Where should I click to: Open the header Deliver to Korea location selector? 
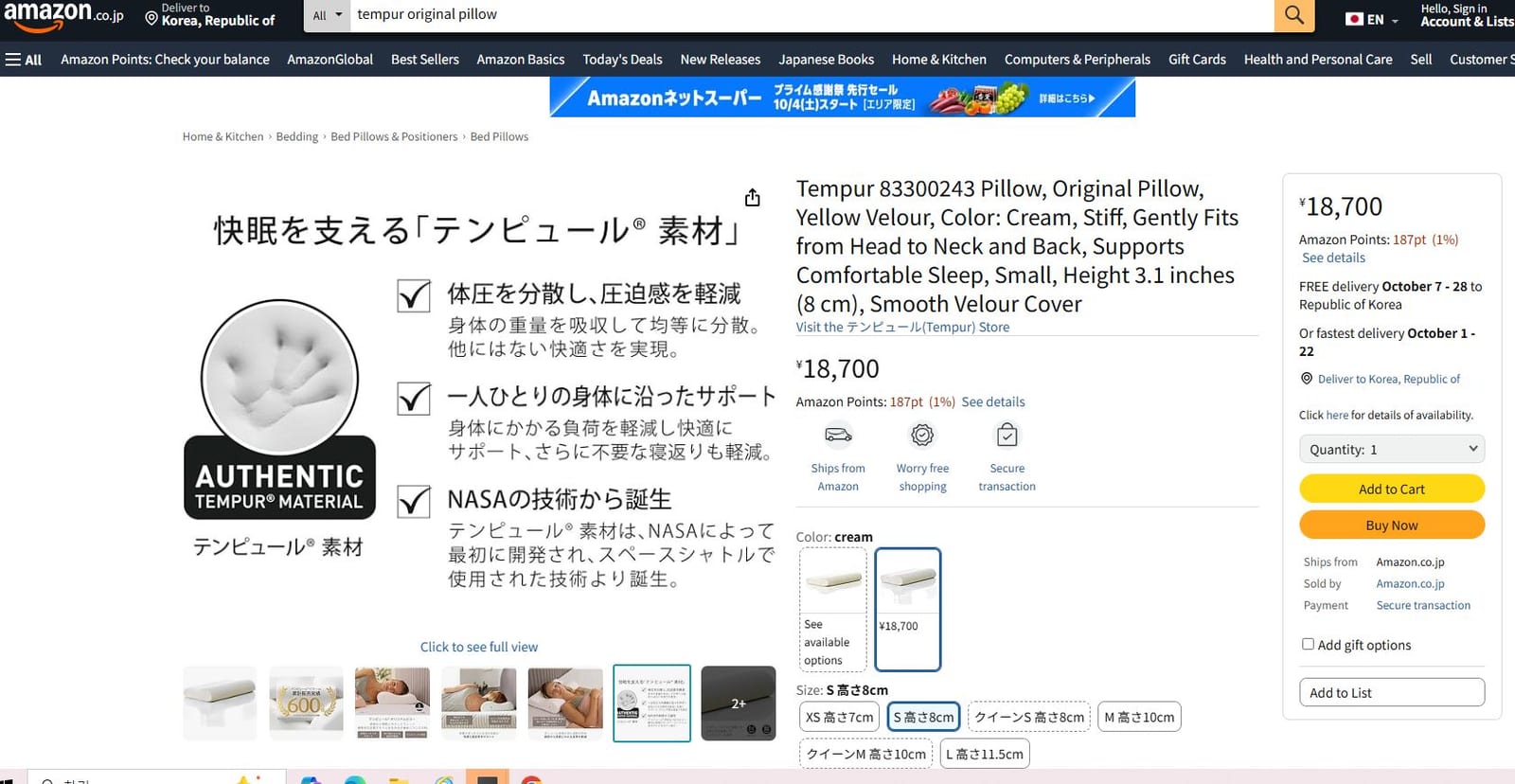(210, 15)
